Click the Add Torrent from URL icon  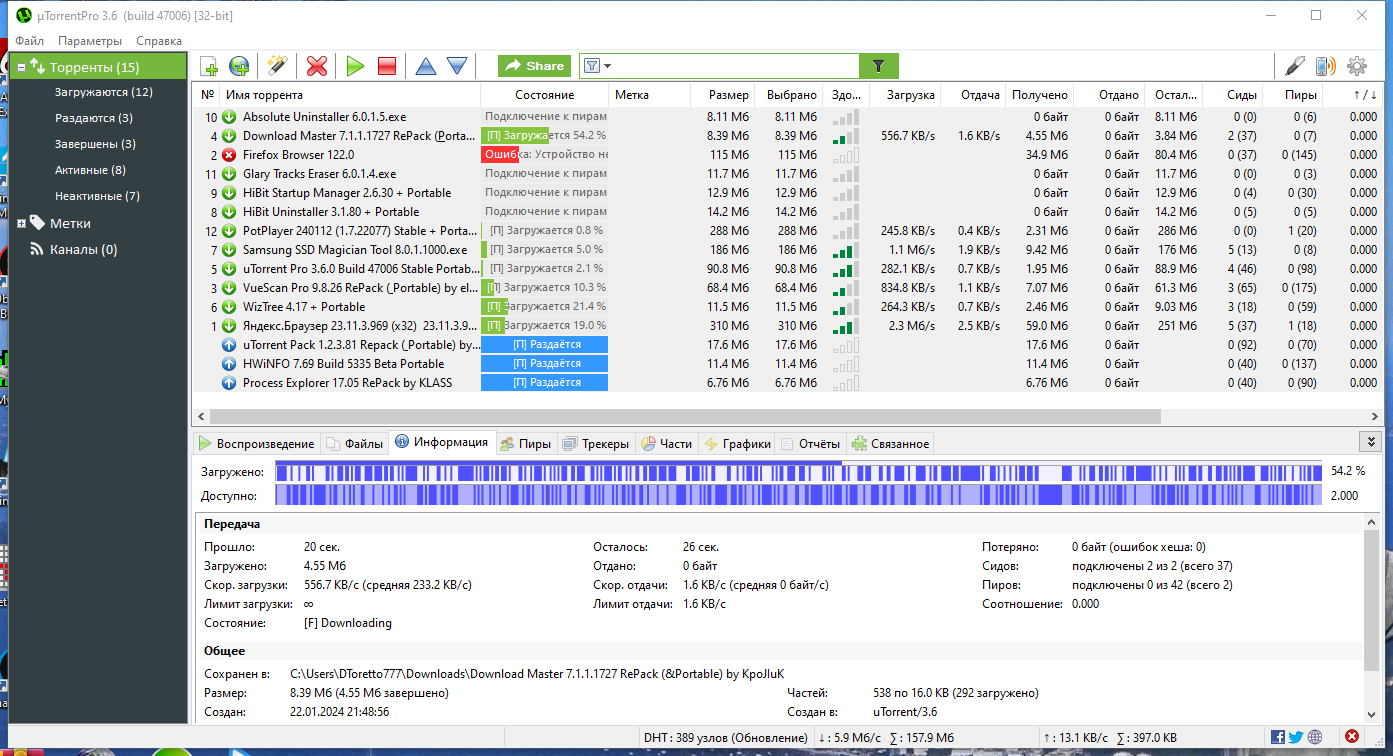239,66
